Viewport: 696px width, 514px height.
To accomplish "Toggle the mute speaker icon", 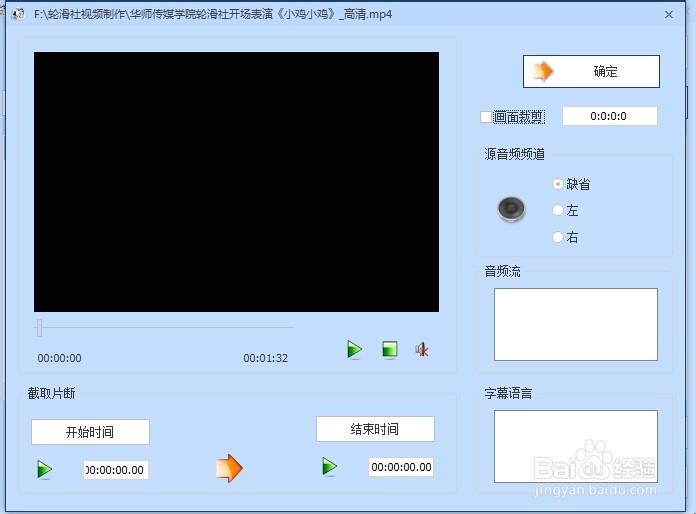I will [422, 350].
